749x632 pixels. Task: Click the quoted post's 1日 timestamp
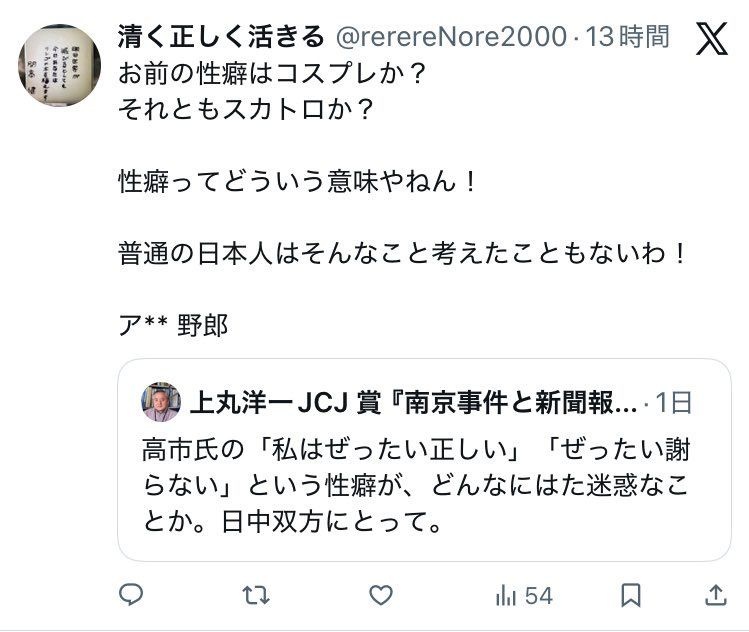(x=674, y=402)
